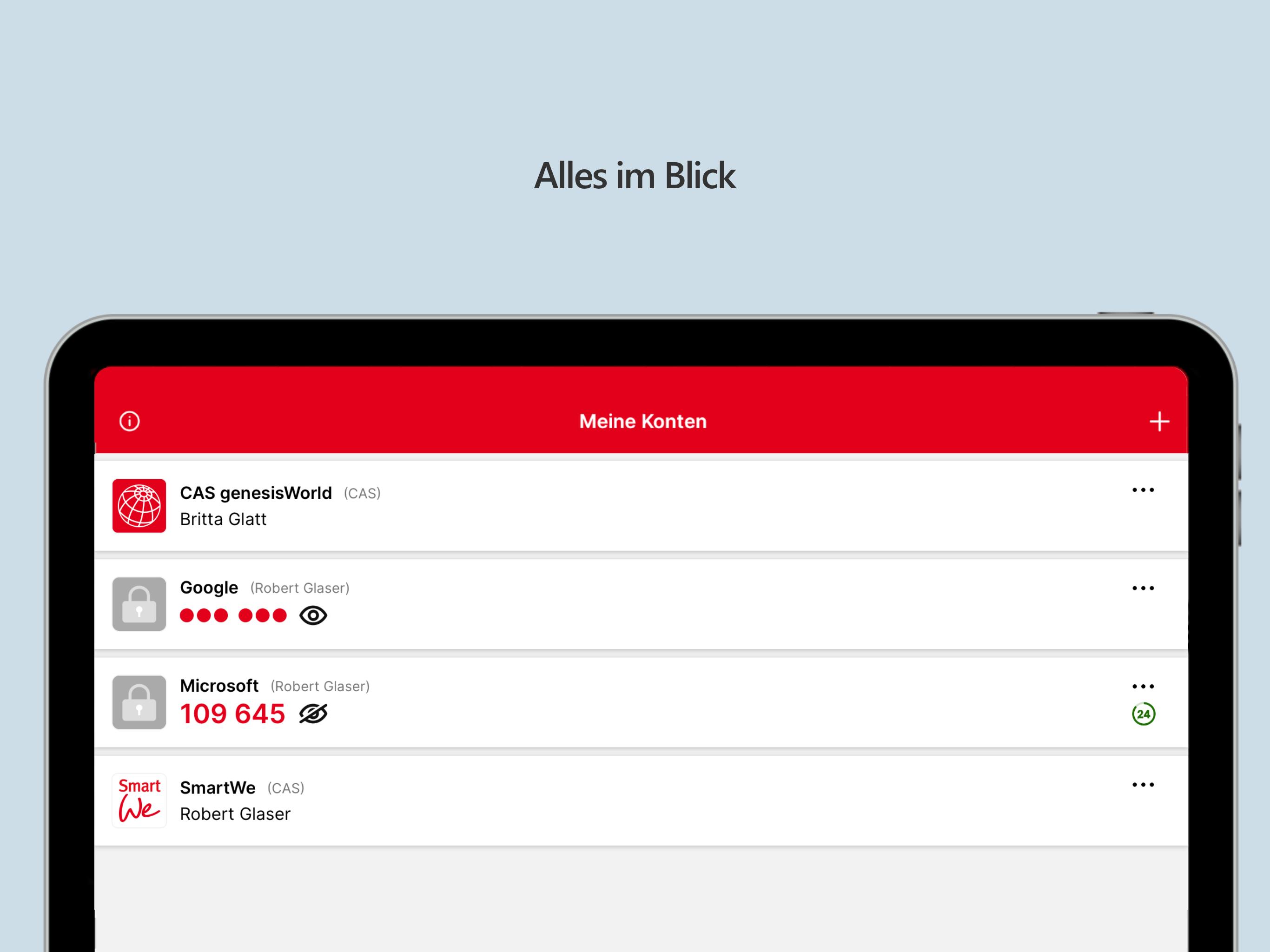This screenshot has height=952, width=1270.
Task: Select Robert Glaser under SmartWe
Action: click(x=235, y=813)
